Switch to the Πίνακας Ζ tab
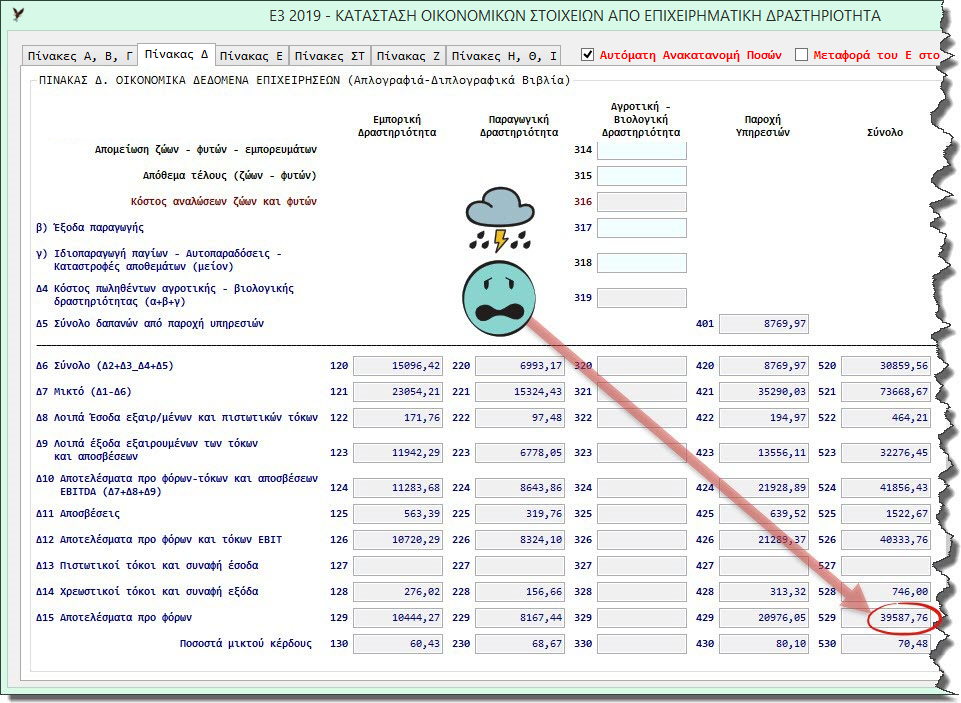The image size is (961, 703). 408,56
